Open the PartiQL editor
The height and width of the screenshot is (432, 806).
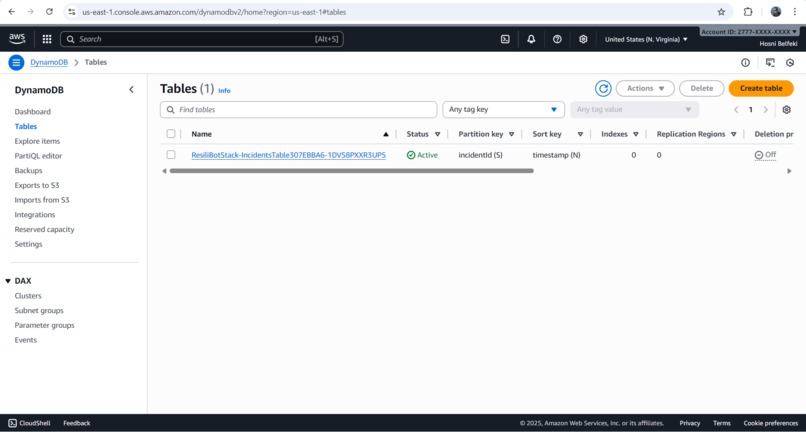pyautogui.click(x=38, y=156)
